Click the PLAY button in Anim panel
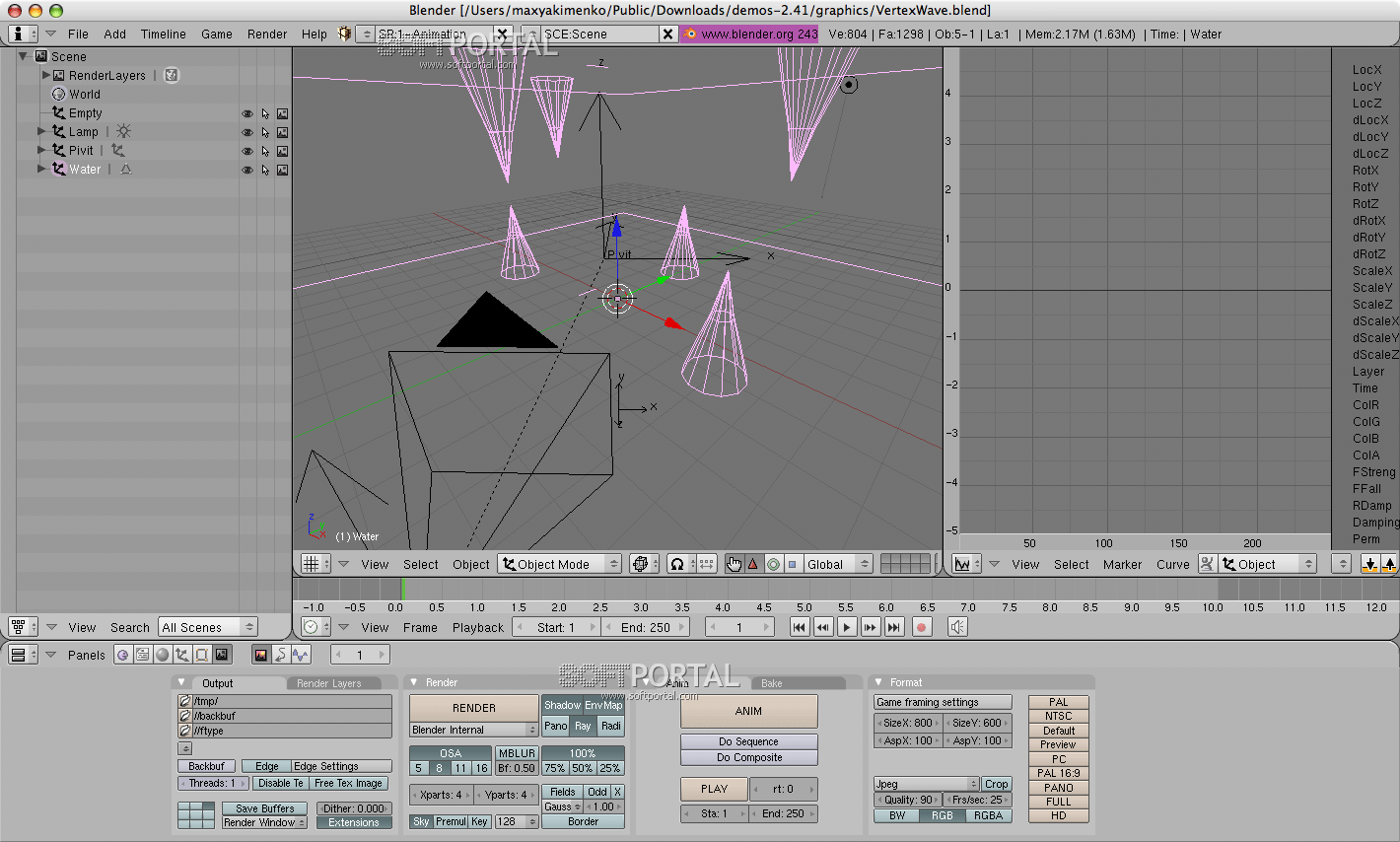This screenshot has width=1400, height=842. (x=714, y=789)
